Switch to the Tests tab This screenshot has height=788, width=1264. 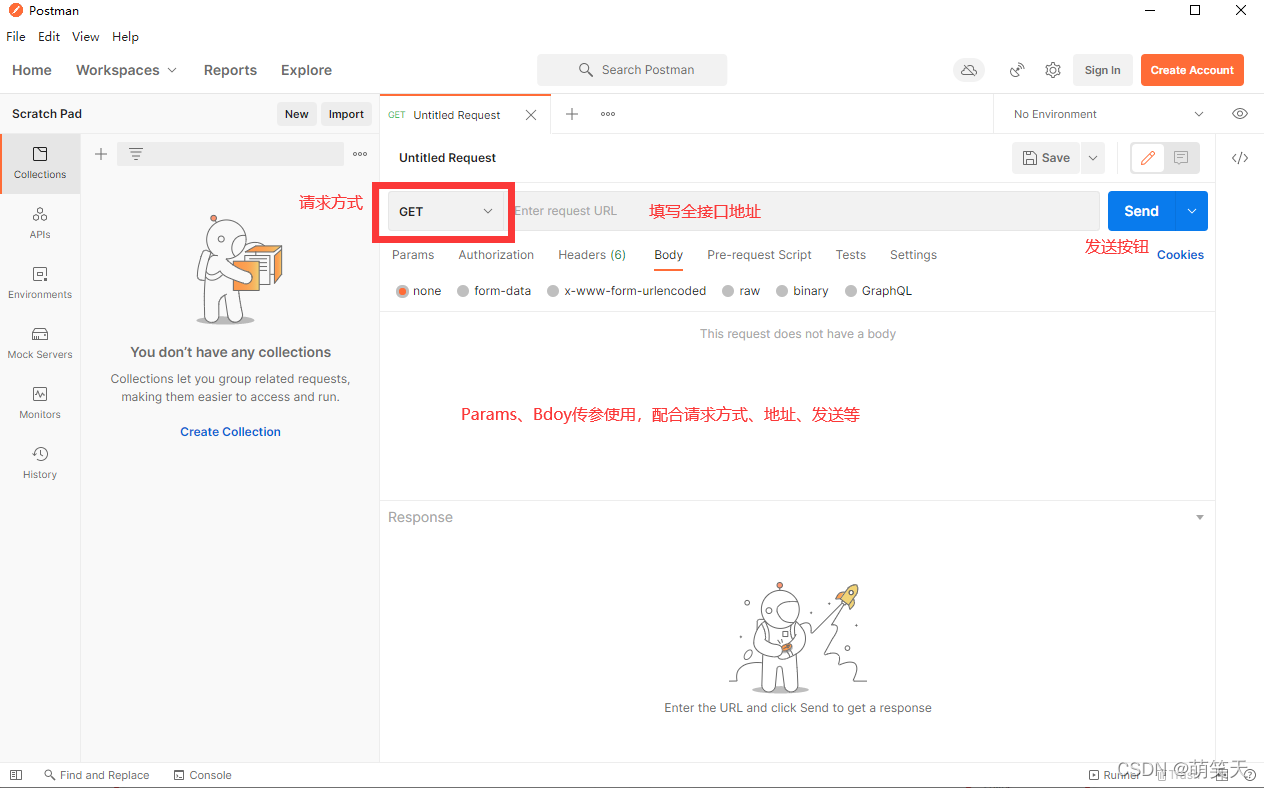(x=851, y=255)
